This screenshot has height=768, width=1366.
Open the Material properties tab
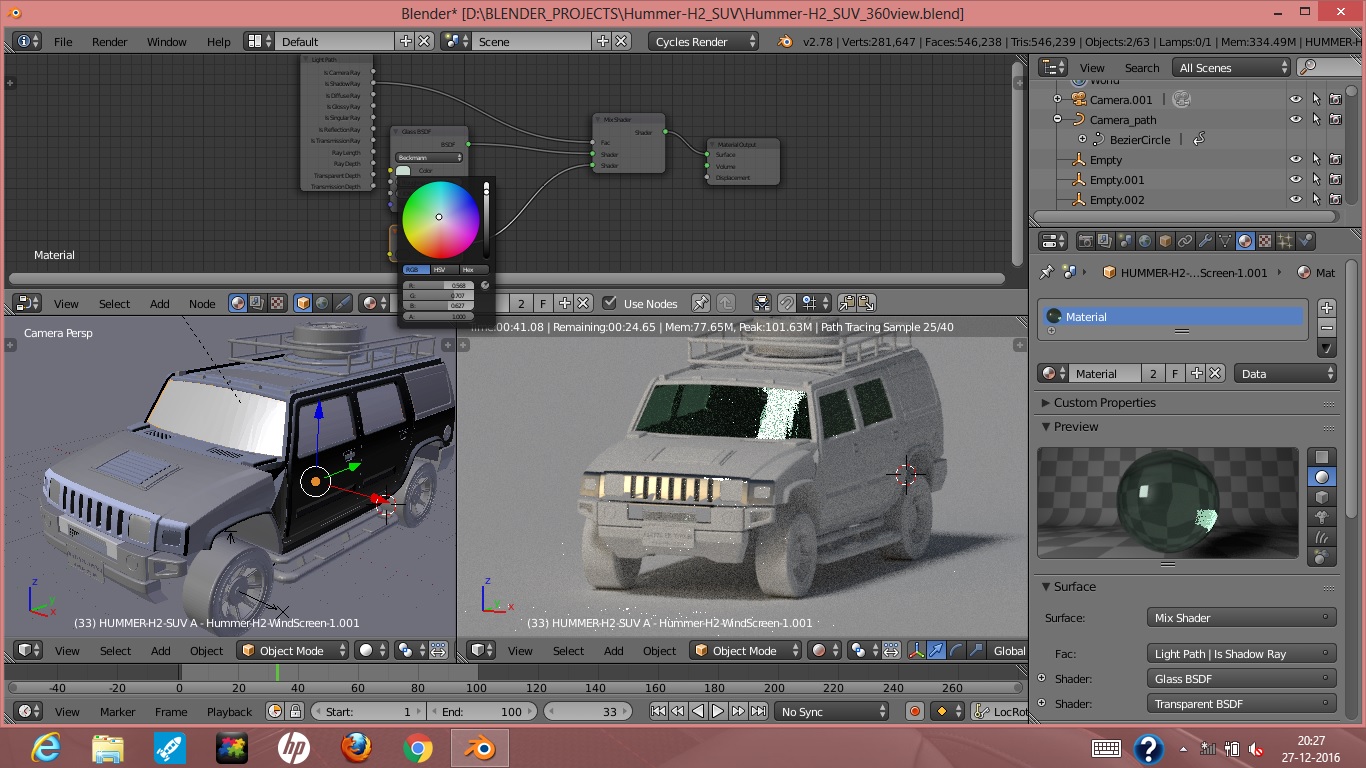click(1245, 241)
